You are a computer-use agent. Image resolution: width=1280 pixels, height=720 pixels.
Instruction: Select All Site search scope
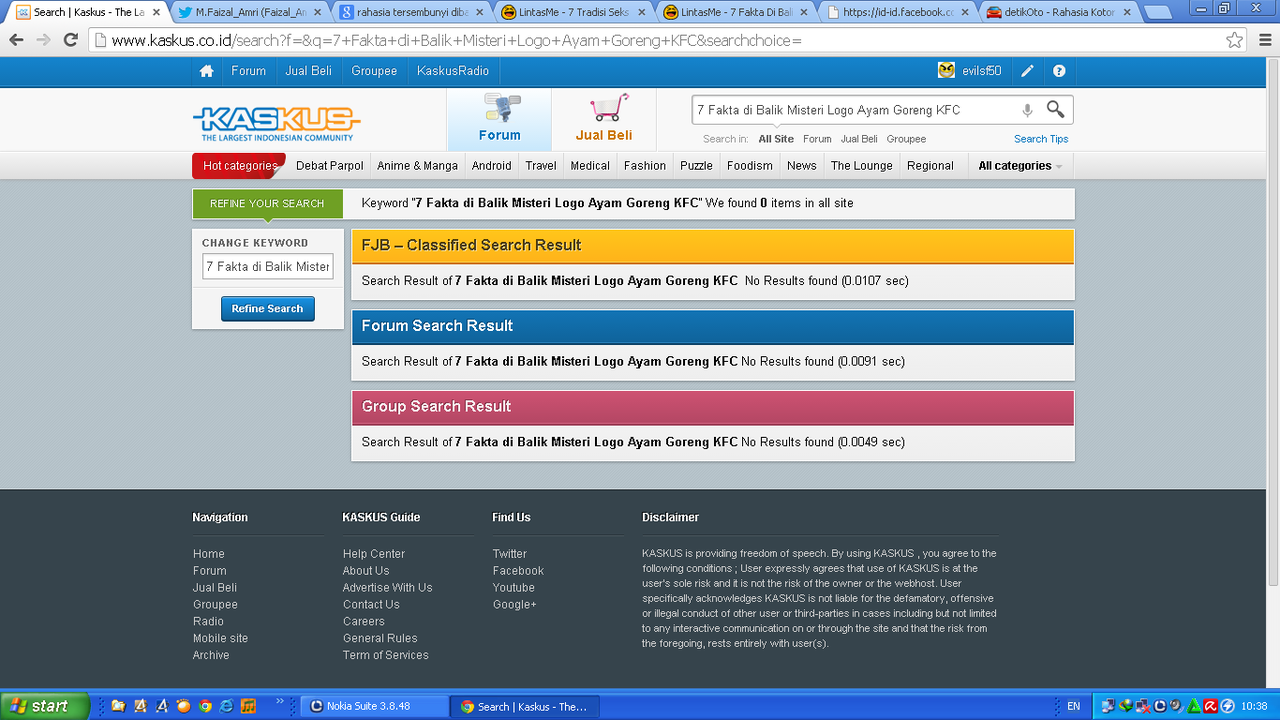point(776,139)
